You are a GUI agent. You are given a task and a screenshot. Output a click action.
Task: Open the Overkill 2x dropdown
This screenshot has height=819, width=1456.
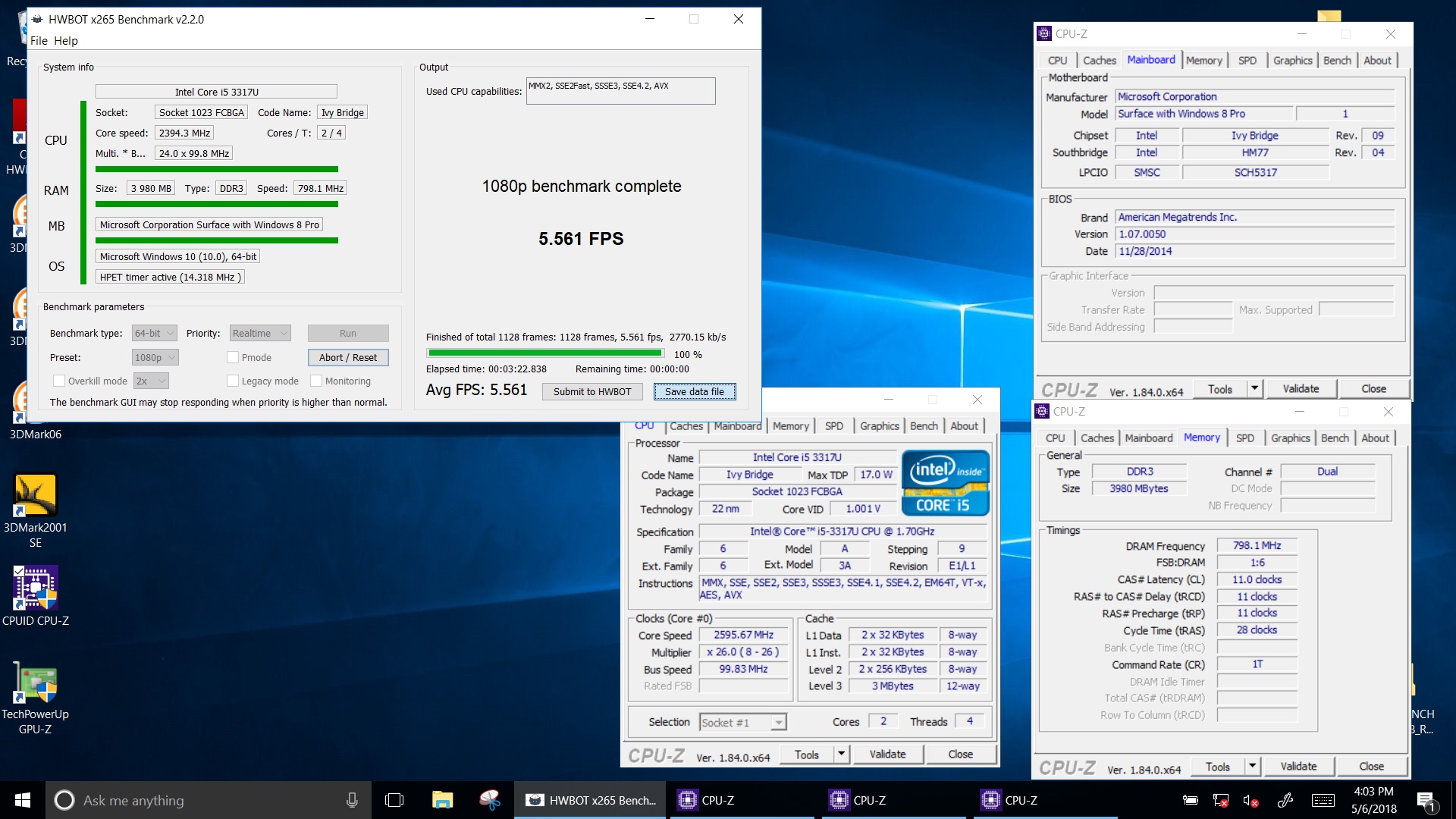[151, 381]
